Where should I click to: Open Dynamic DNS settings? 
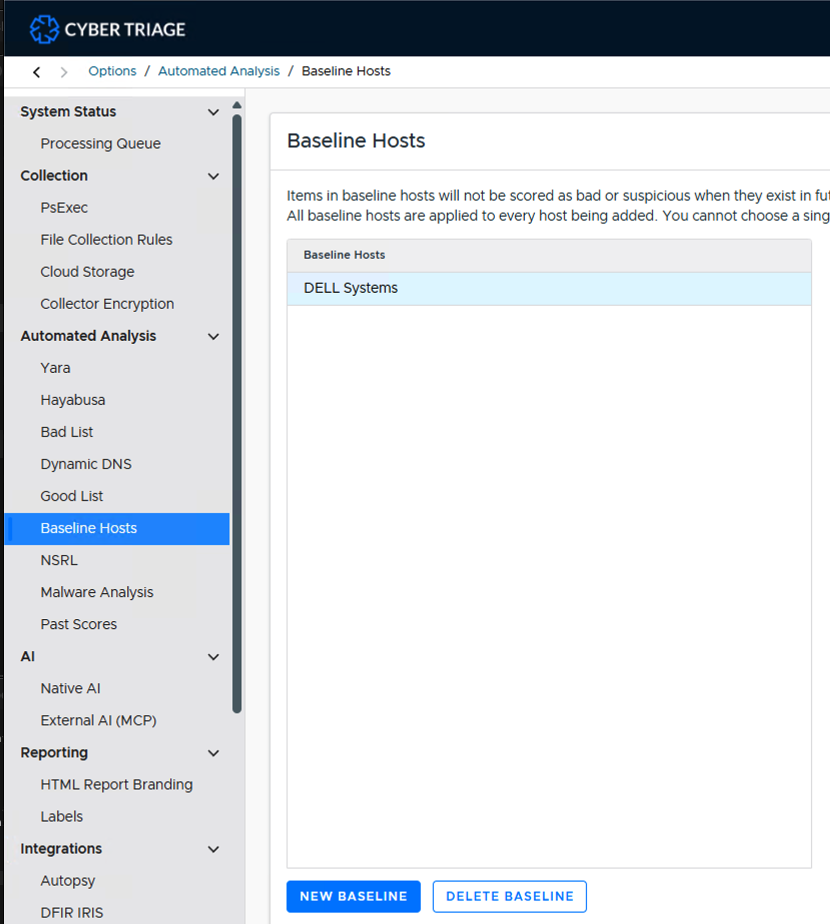click(x=86, y=464)
